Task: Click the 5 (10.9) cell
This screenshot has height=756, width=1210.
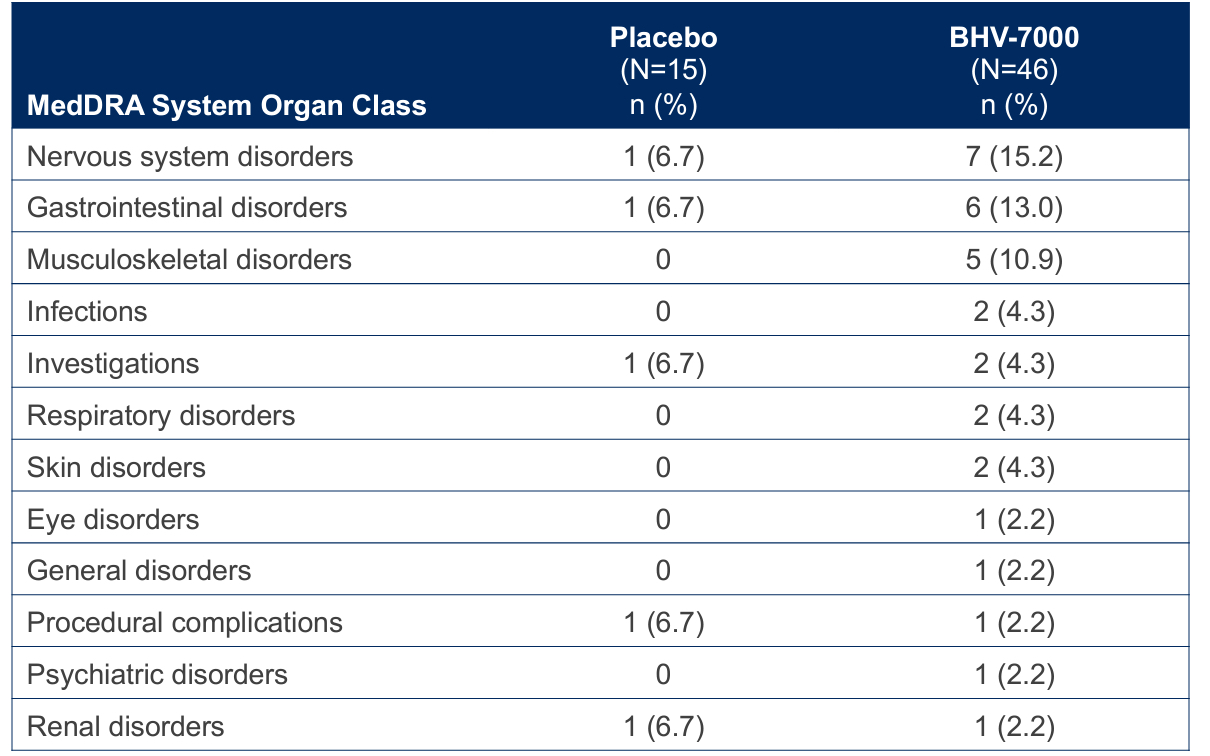Action: click(x=1014, y=260)
